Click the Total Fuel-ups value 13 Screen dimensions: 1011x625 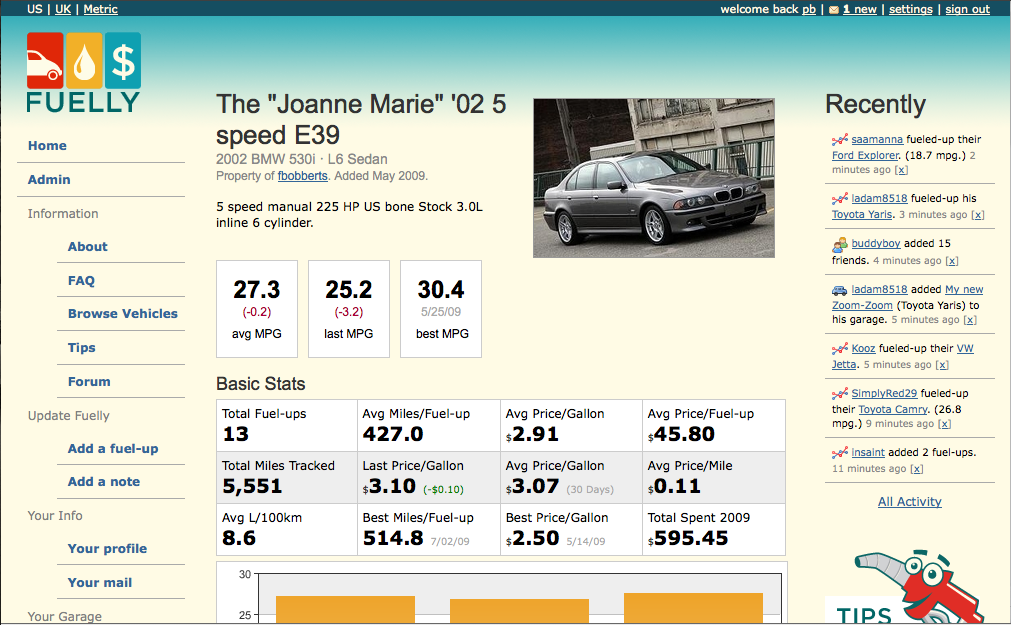236,434
